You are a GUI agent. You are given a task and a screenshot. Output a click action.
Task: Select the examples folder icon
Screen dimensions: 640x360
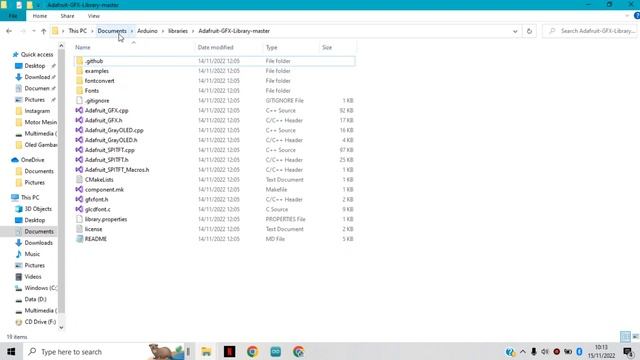click(80, 71)
